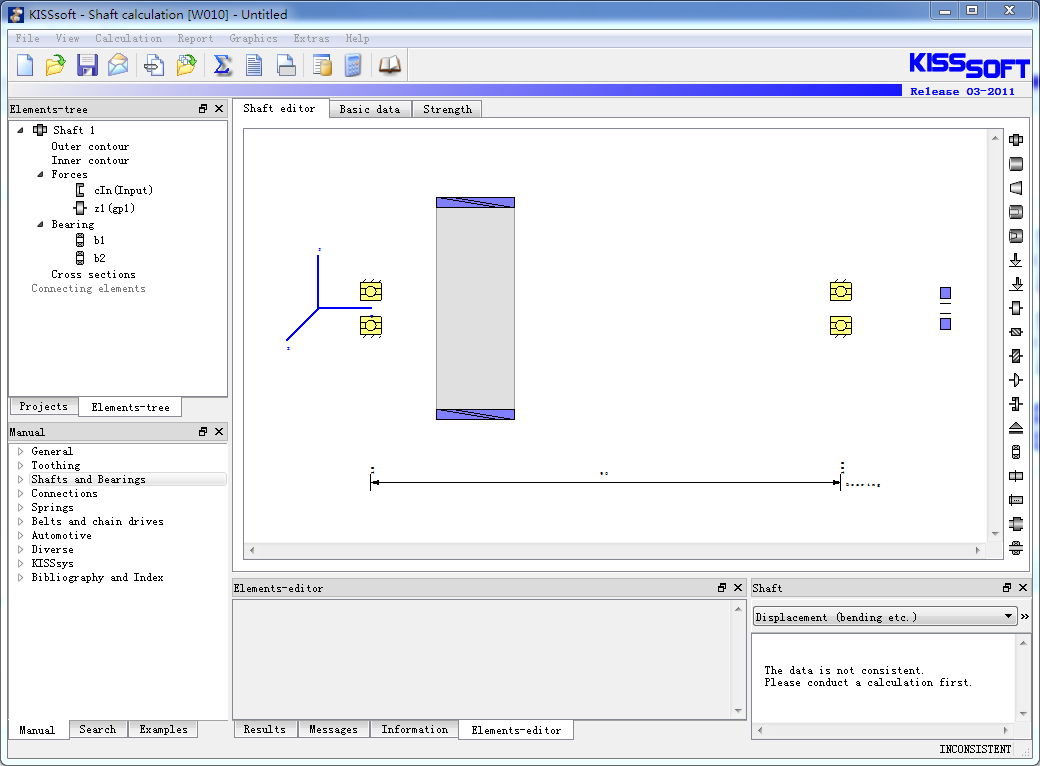Switch to the Strength tab

tap(447, 109)
